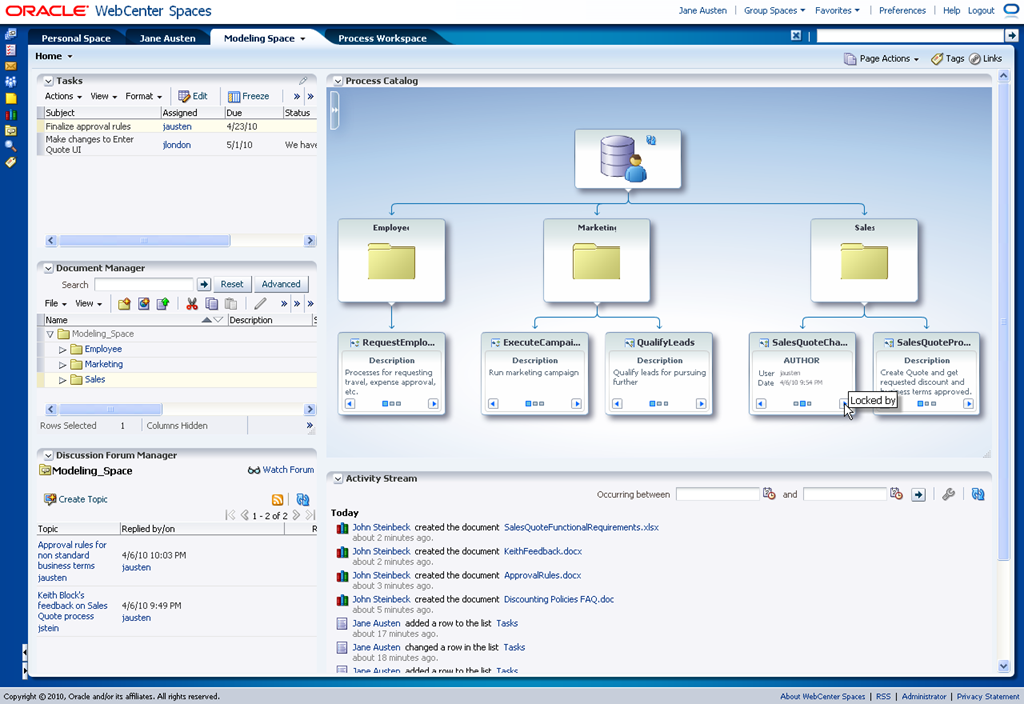This screenshot has width=1024, height=704.
Task: Open the Format dropdown in Tasks
Action: click(x=144, y=96)
